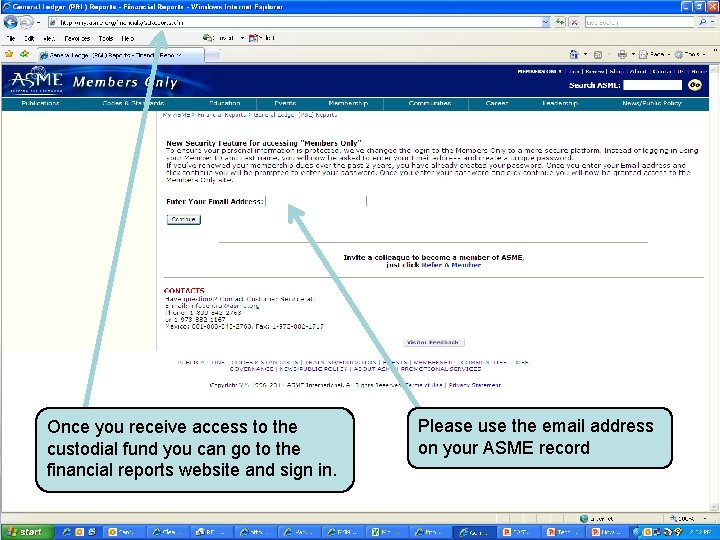Viewport: 720px width, 540px height.
Task: Click the Add to Favorites icon
Action: (x=24, y=54)
